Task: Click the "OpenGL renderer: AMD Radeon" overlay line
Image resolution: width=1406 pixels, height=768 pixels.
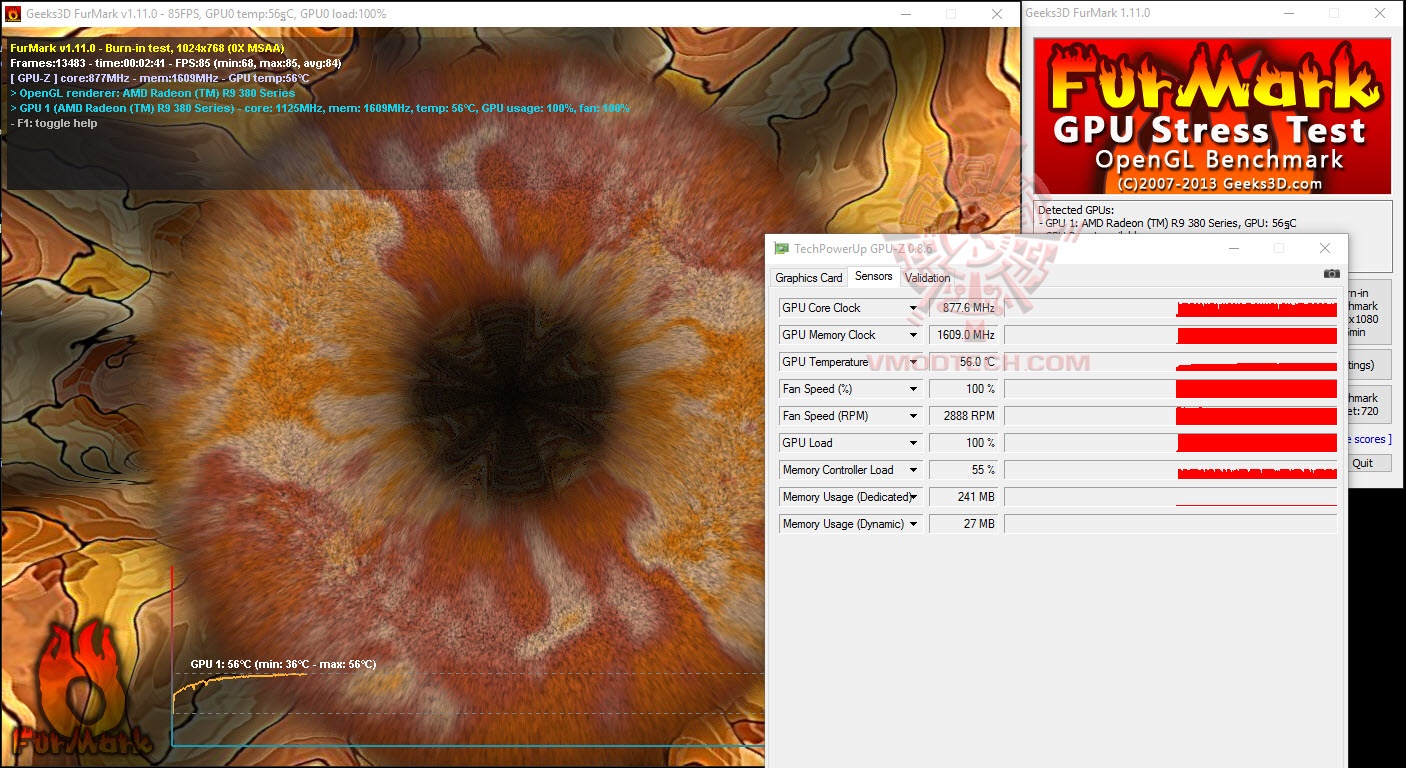Action: point(152,93)
